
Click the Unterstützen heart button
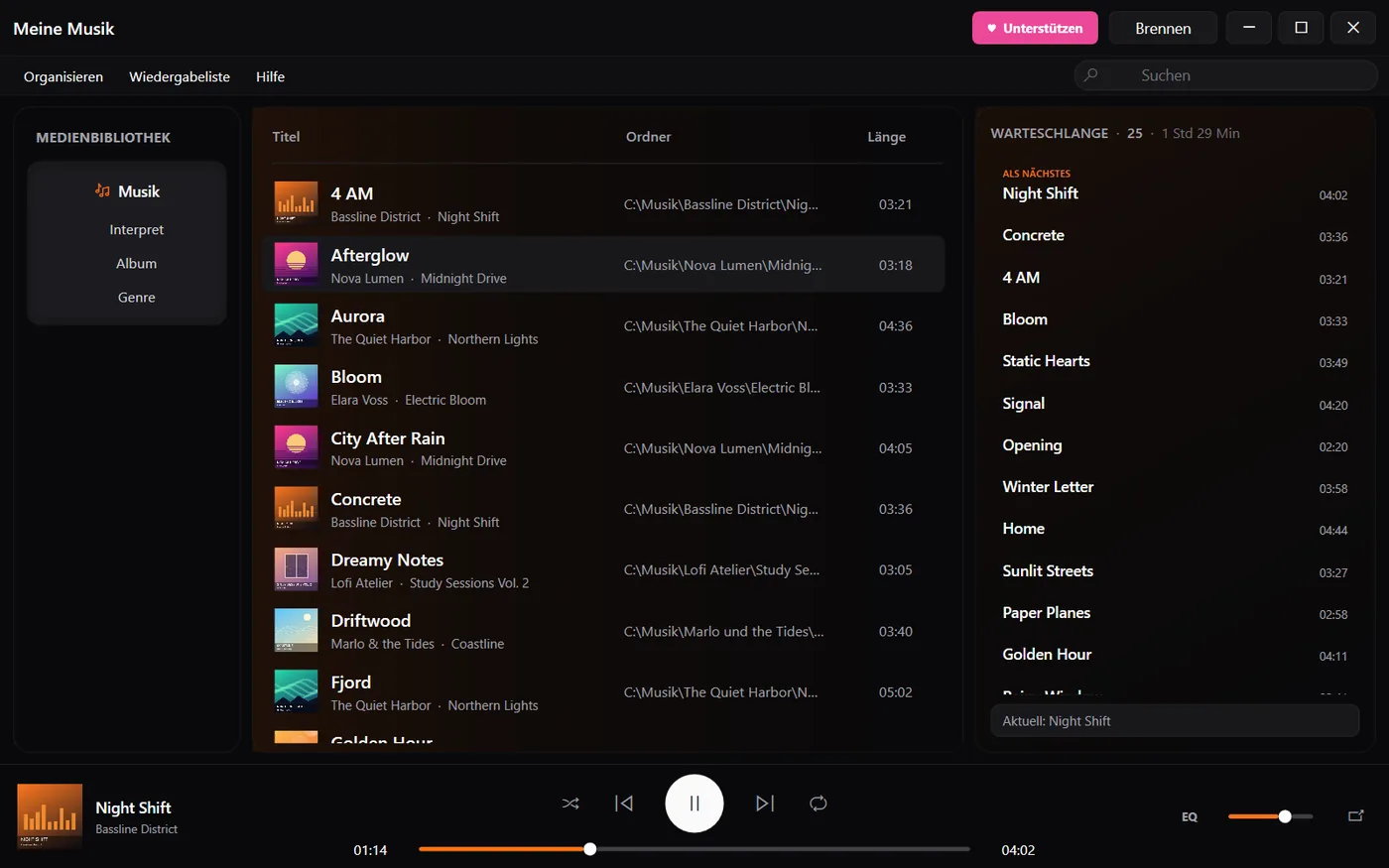coord(1035,28)
